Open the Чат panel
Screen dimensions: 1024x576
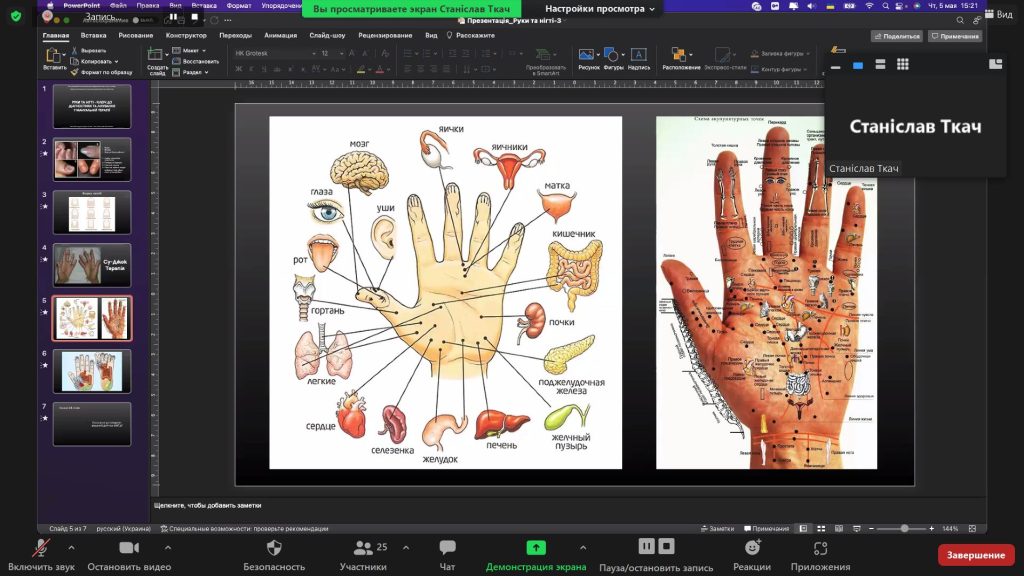coord(447,555)
